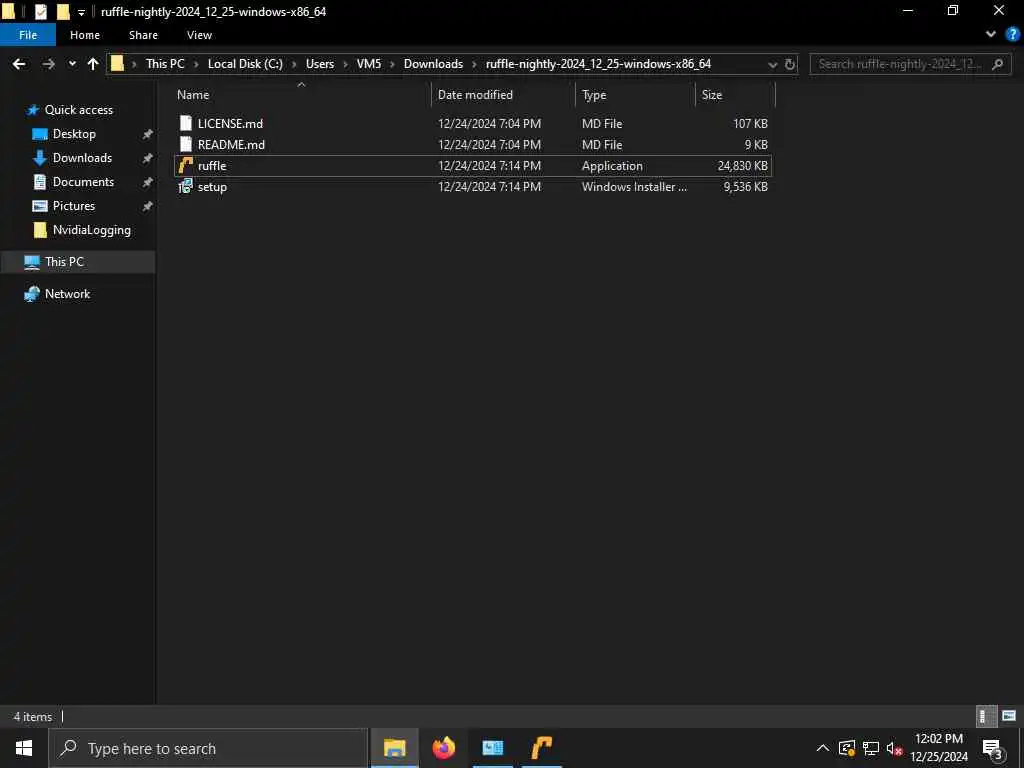The height and width of the screenshot is (768, 1024).
Task: Click the New folder quick access toolbar icon
Action: pos(63,11)
